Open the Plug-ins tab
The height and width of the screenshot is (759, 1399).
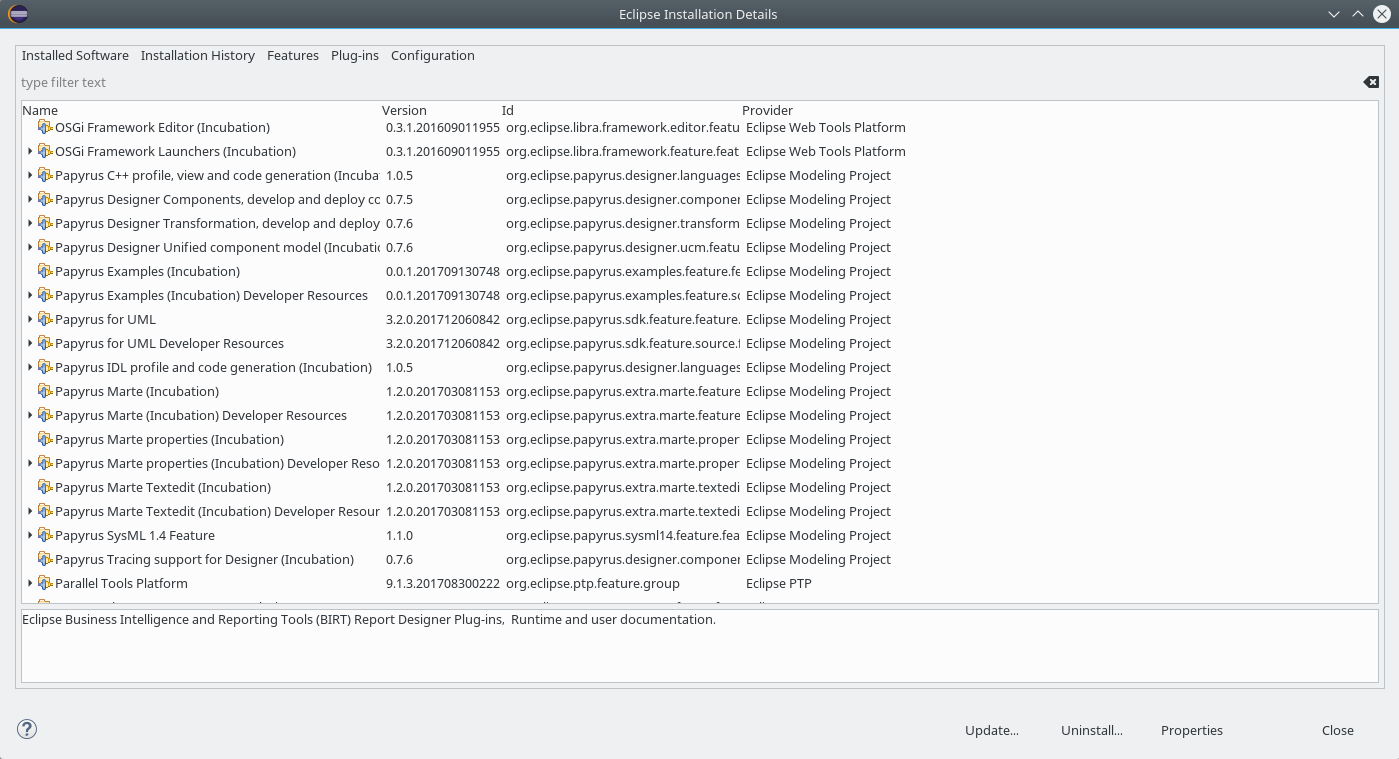[x=355, y=55]
